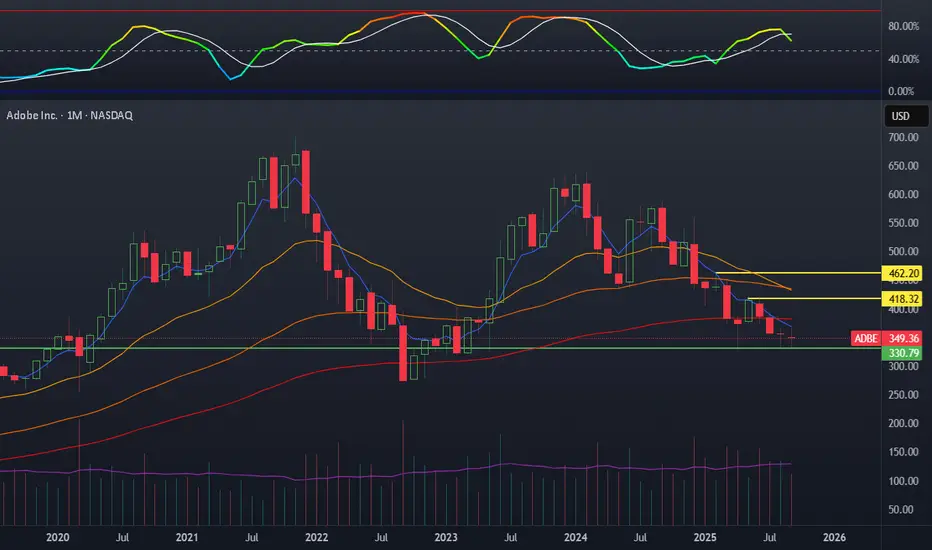Click the 650.00 price axis label
This screenshot has height=550, width=932.
(x=903, y=166)
